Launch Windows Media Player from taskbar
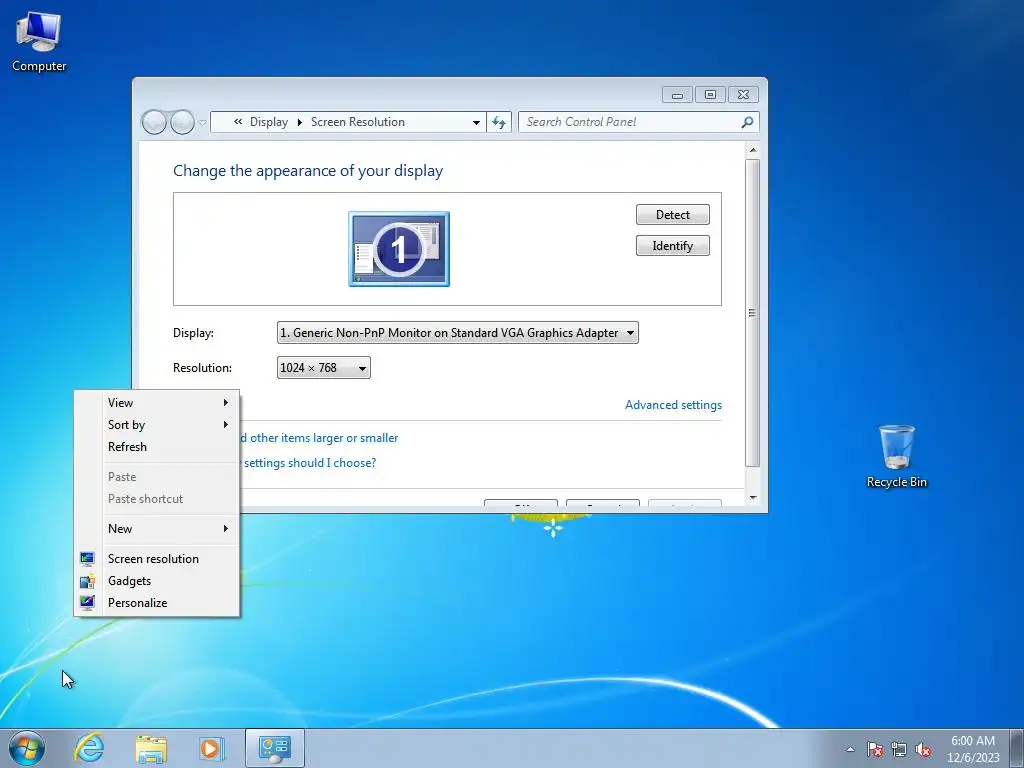This screenshot has width=1024, height=768. pyautogui.click(x=211, y=748)
